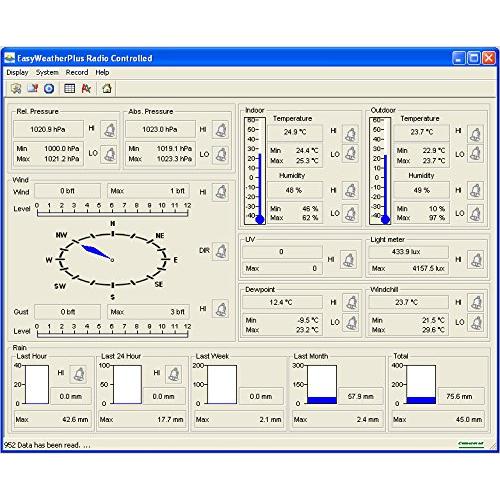500x500 pixels.
Task: Open the System menu
Action: tap(47, 72)
